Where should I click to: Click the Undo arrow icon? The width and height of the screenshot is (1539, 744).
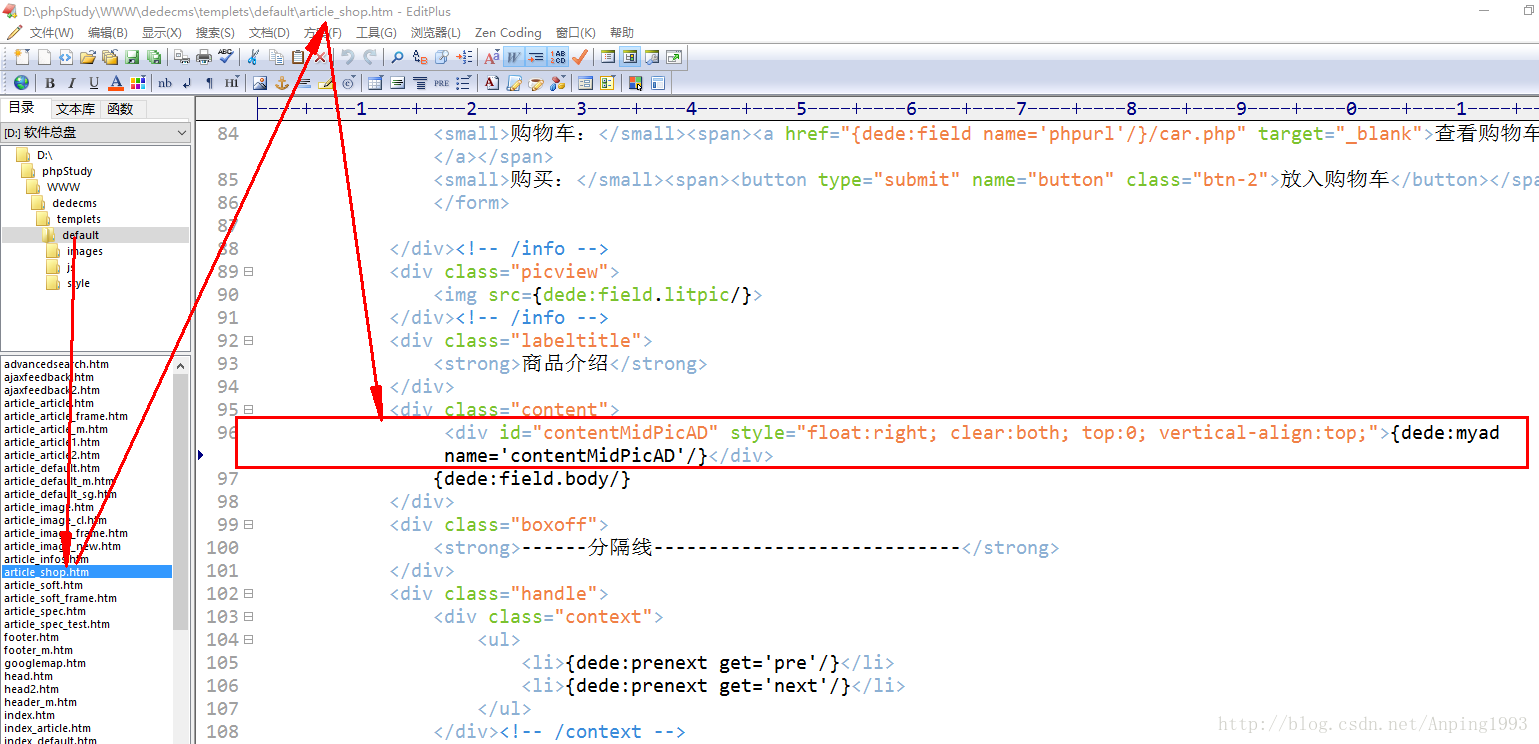click(347, 57)
